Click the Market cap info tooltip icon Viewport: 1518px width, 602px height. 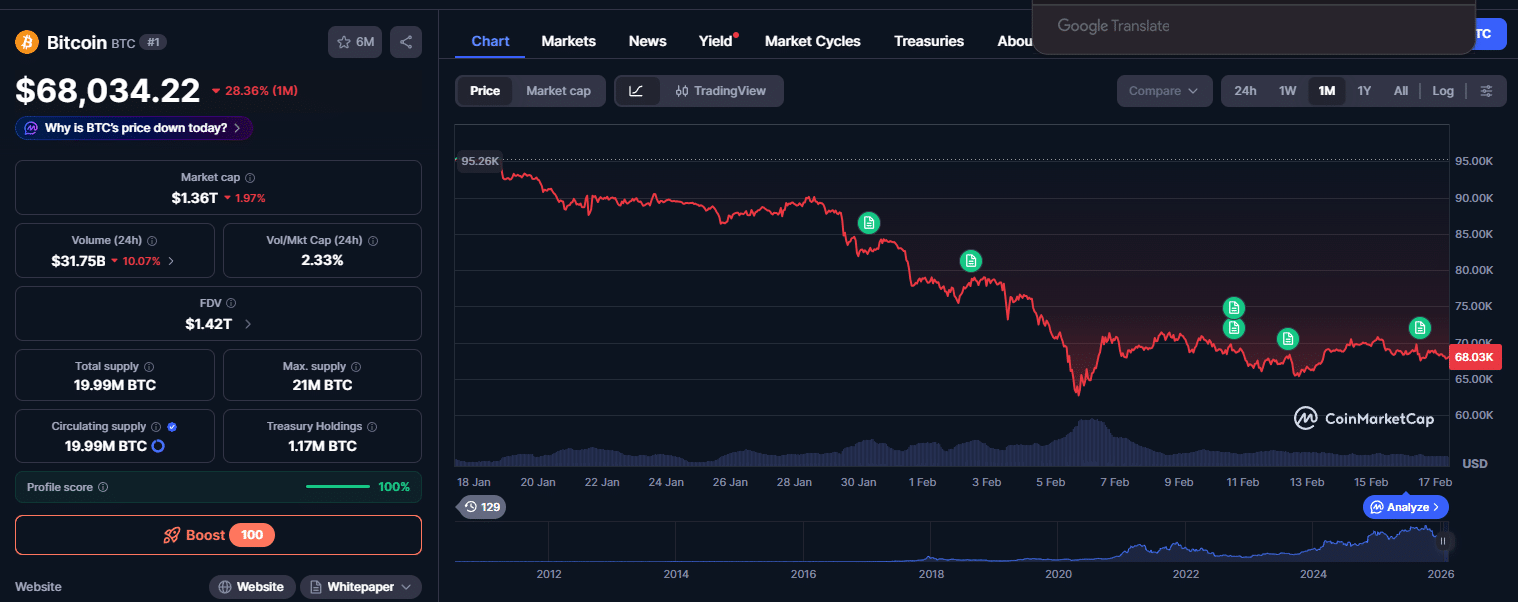point(248,177)
